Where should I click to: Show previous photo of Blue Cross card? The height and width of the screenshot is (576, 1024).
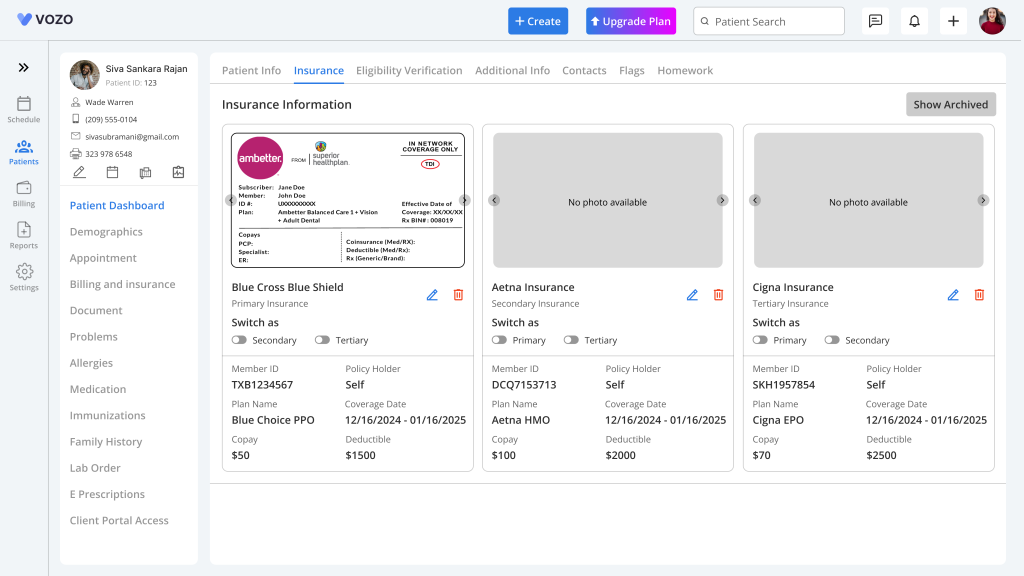pyautogui.click(x=231, y=200)
